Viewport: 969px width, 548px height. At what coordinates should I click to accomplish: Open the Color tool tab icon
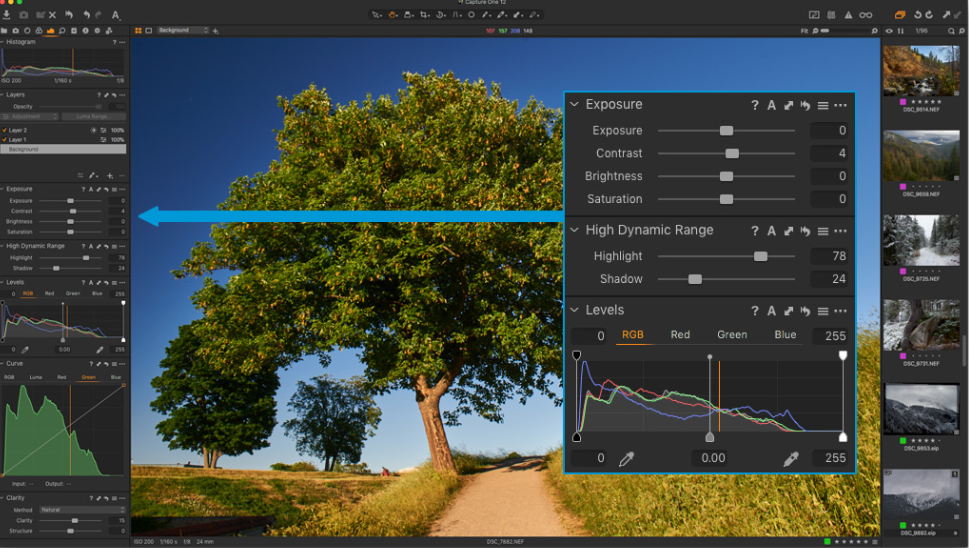38,31
